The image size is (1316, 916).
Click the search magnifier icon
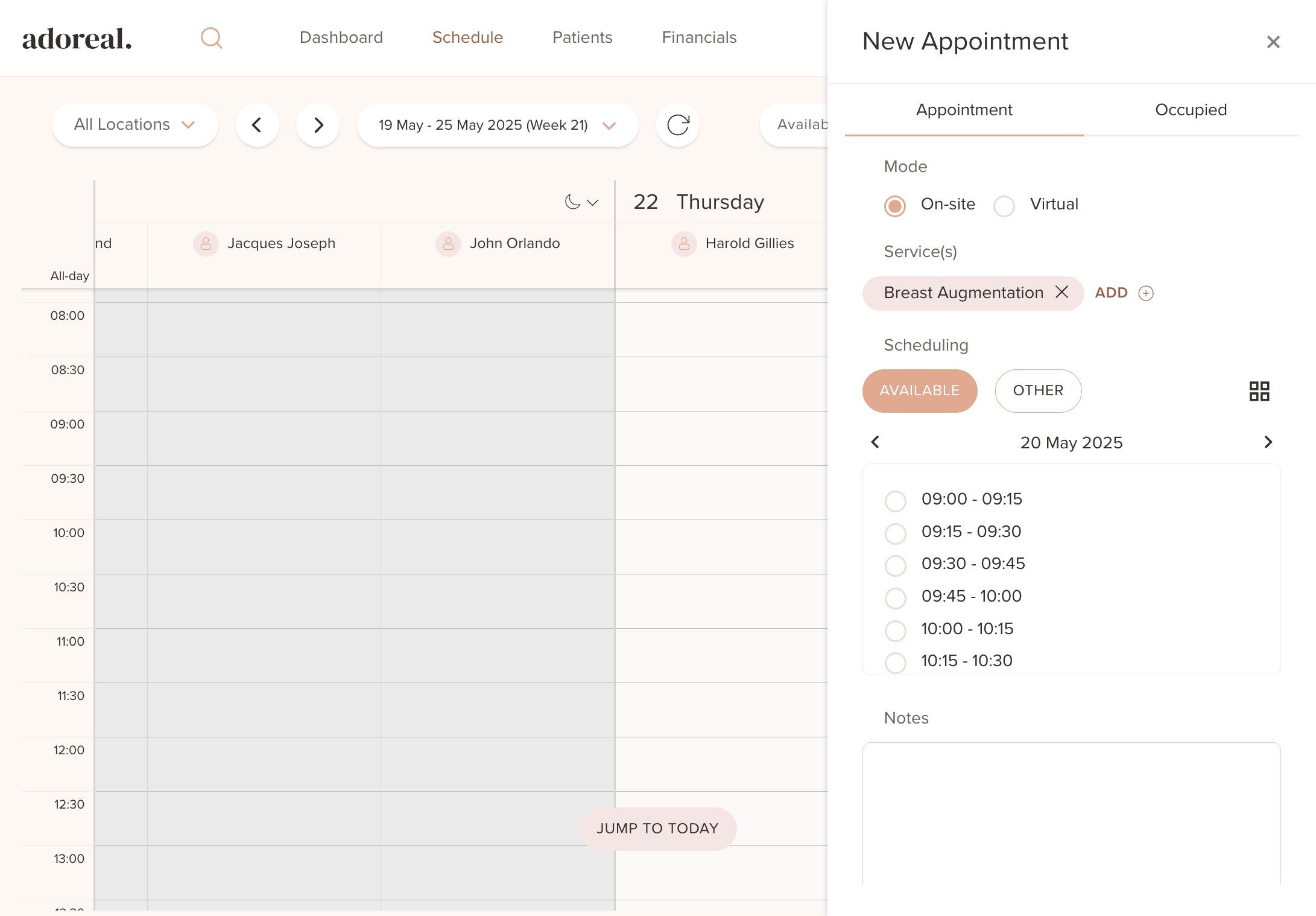point(211,38)
